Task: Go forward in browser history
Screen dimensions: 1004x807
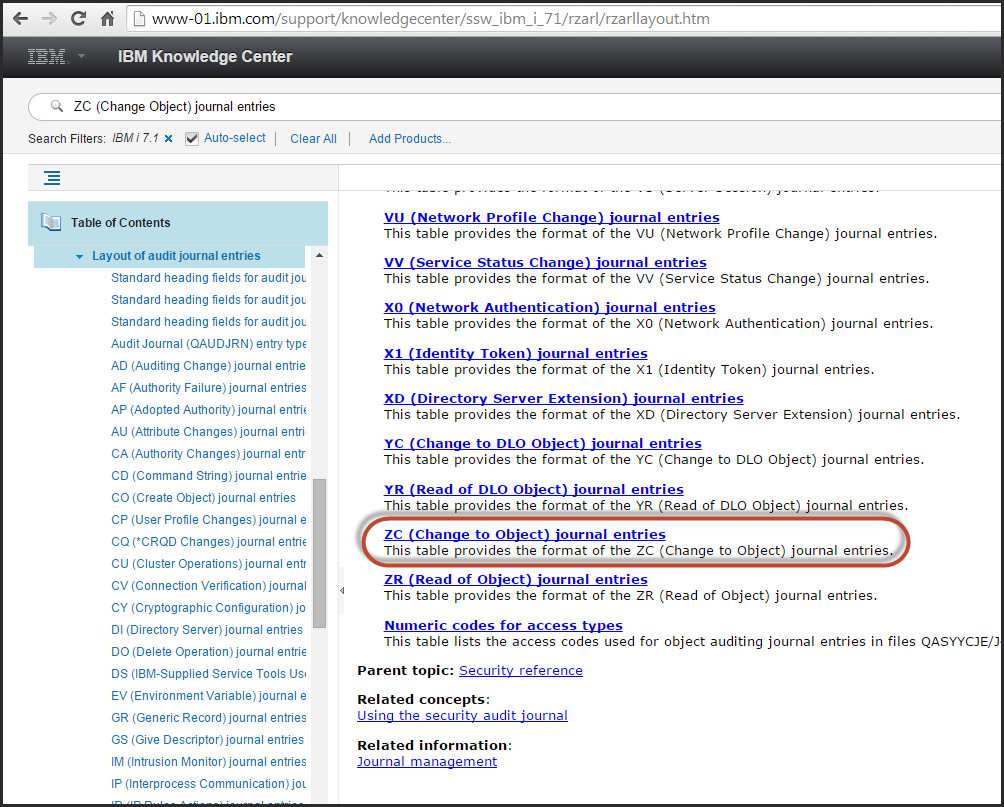Action: tap(49, 19)
